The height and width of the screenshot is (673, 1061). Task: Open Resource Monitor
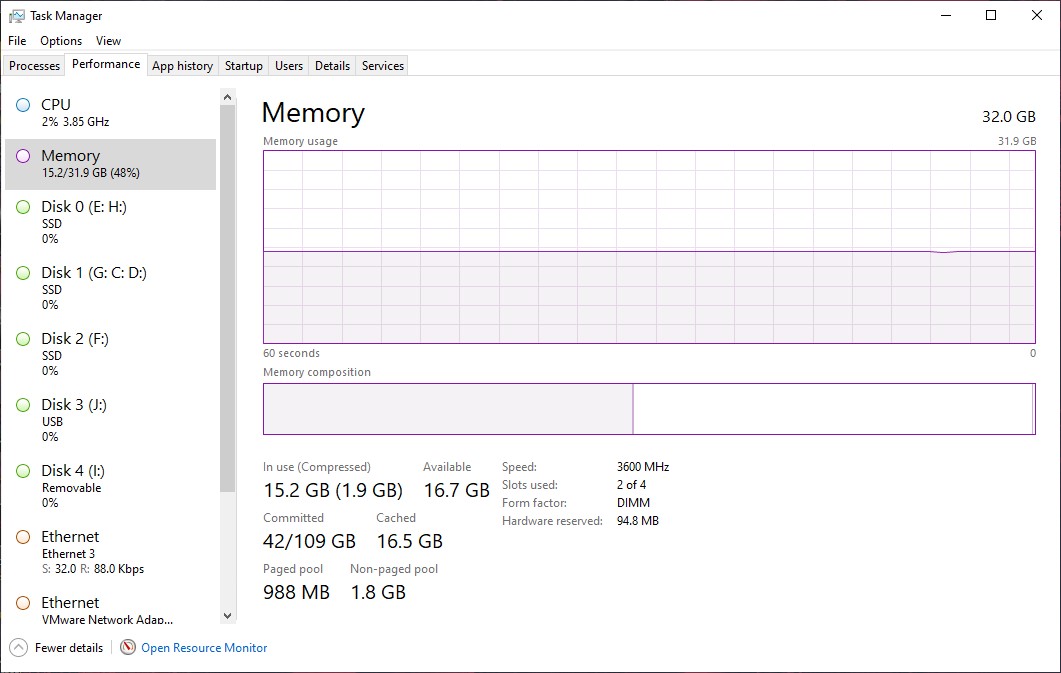pos(203,647)
